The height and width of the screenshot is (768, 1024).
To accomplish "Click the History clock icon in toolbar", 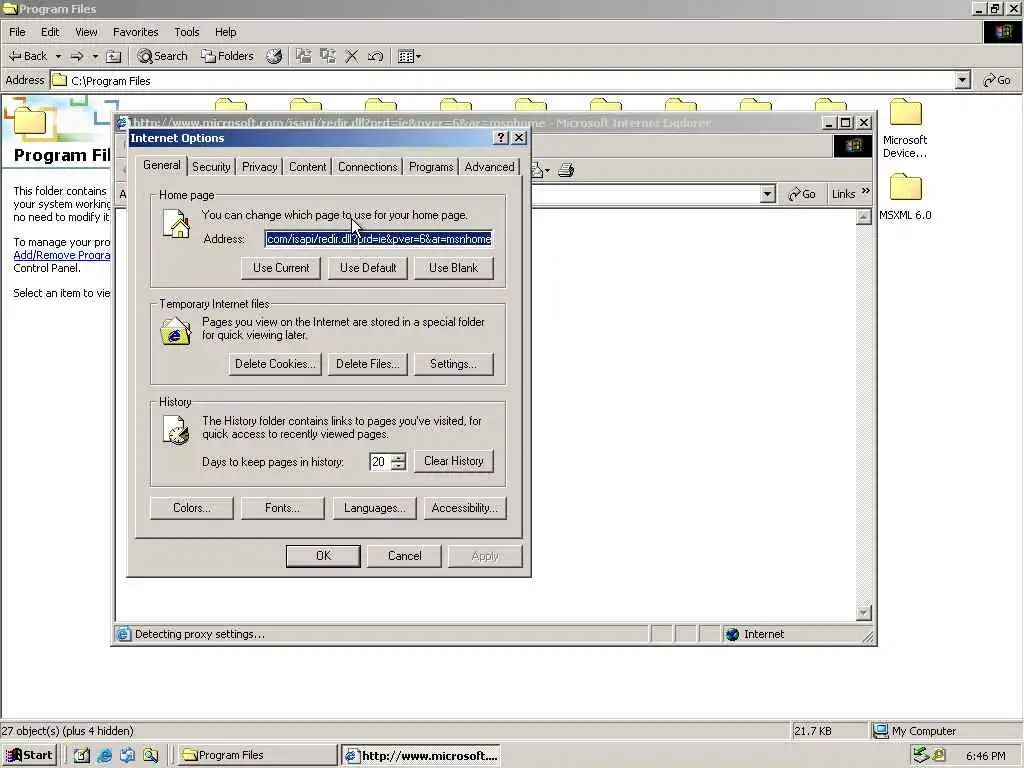I will click(274, 56).
